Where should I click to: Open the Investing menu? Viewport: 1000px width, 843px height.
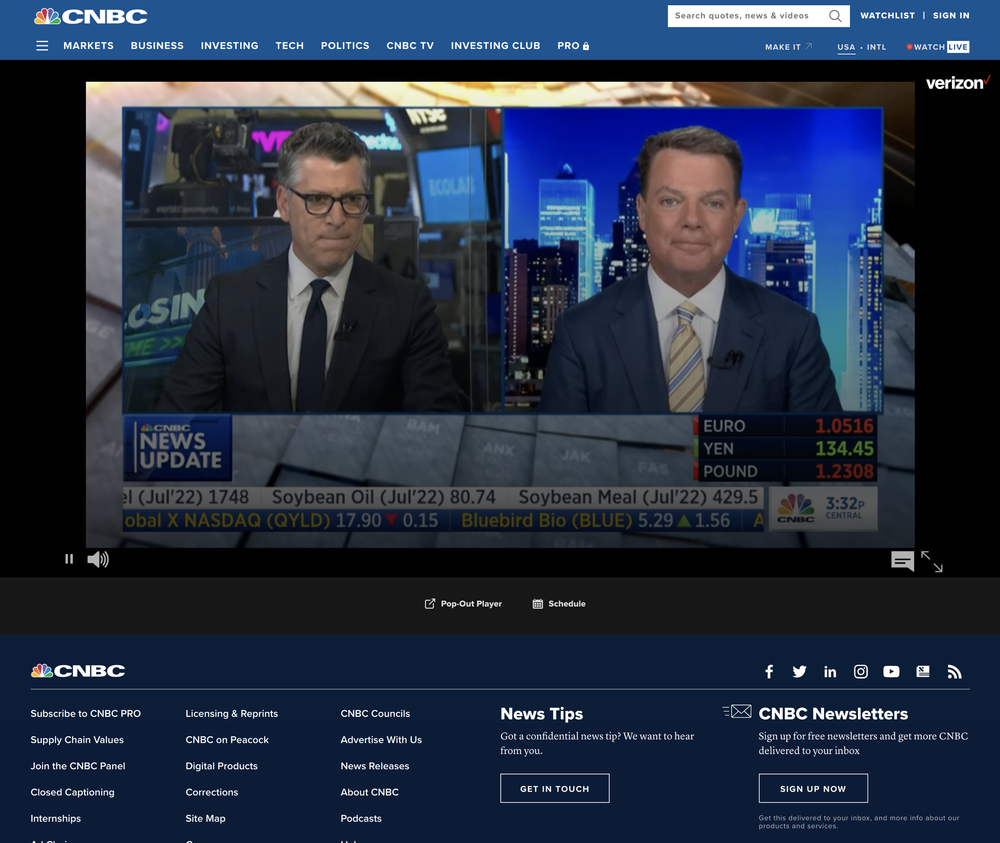point(230,46)
